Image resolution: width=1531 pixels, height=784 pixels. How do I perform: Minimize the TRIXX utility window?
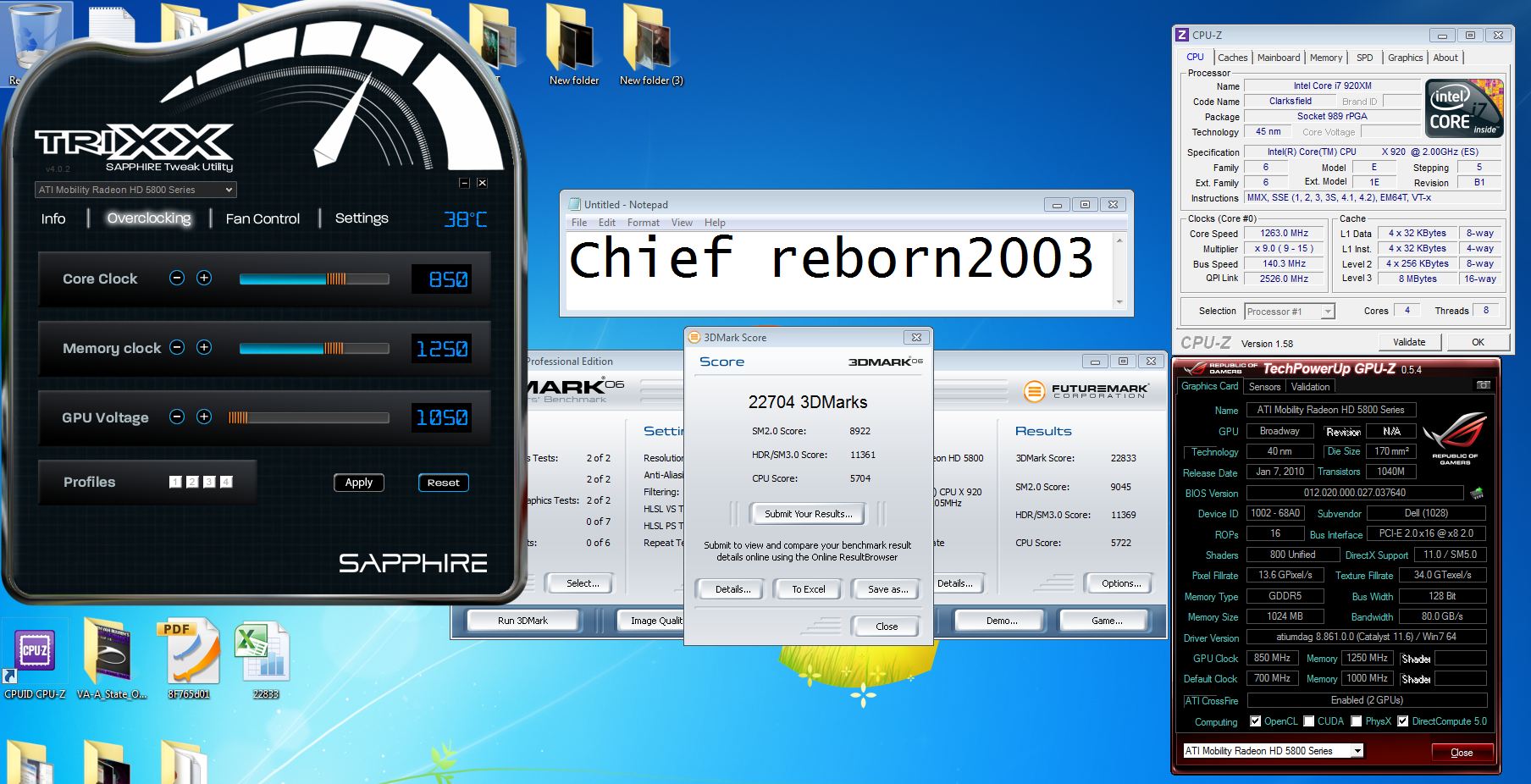(464, 183)
